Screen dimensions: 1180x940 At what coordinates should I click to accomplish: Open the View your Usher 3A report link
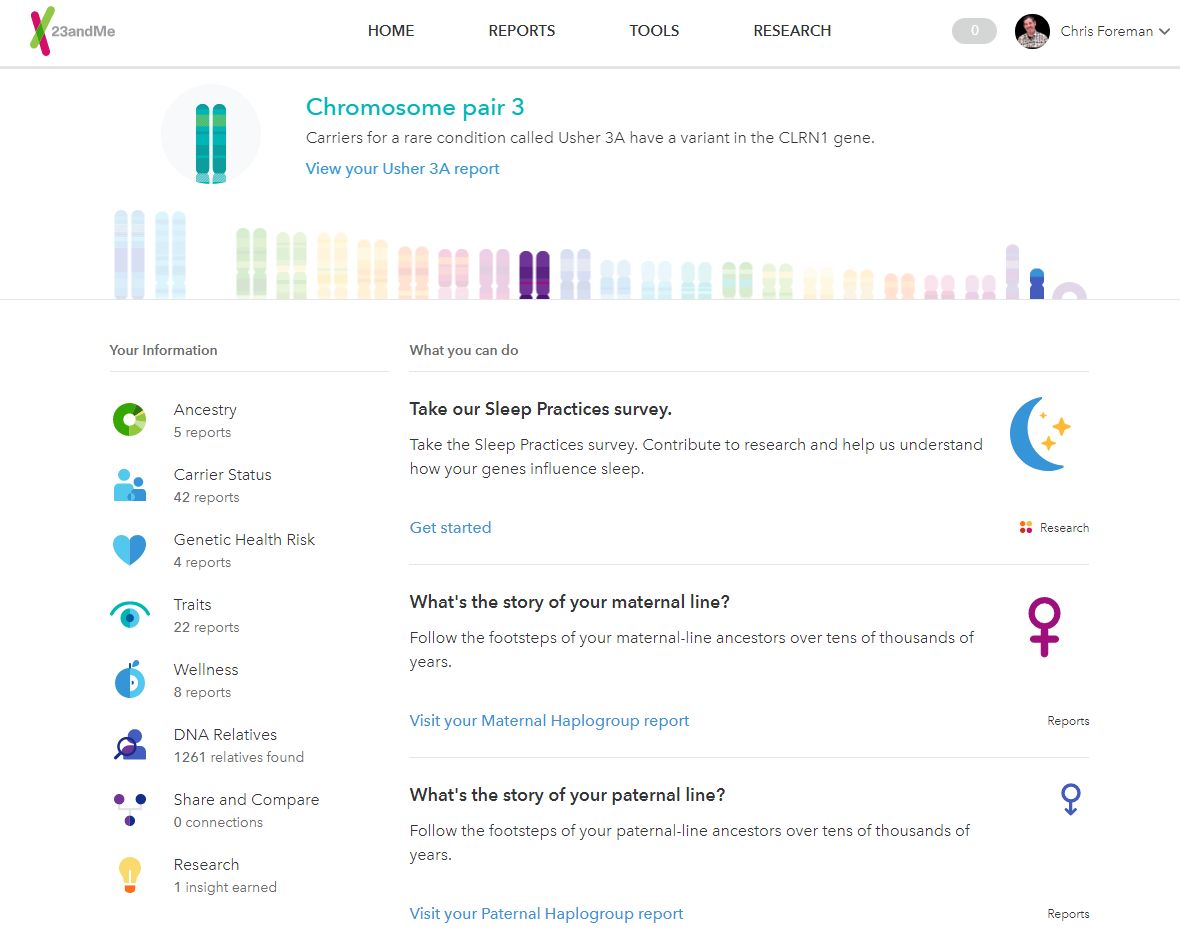(x=402, y=169)
